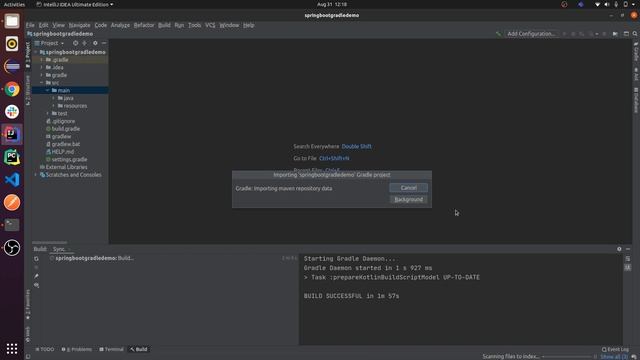
Task: Click the pin tab icon in Build panel
Action: click(36, 276)
